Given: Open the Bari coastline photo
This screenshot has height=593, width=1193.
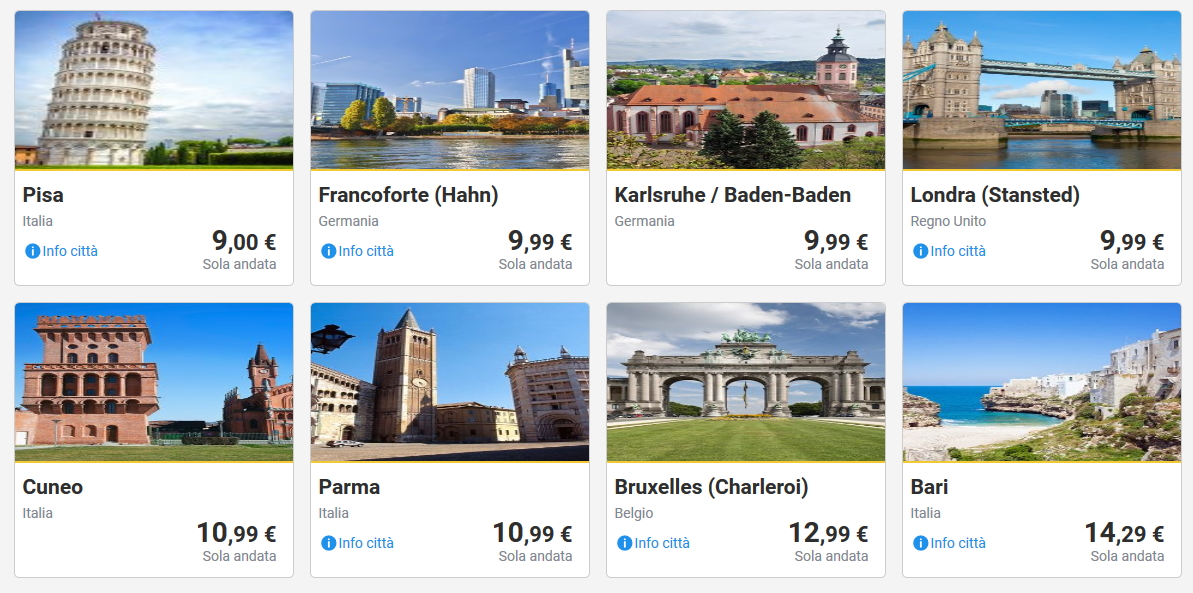Looking at the screenshot, I should point(1042,382).
